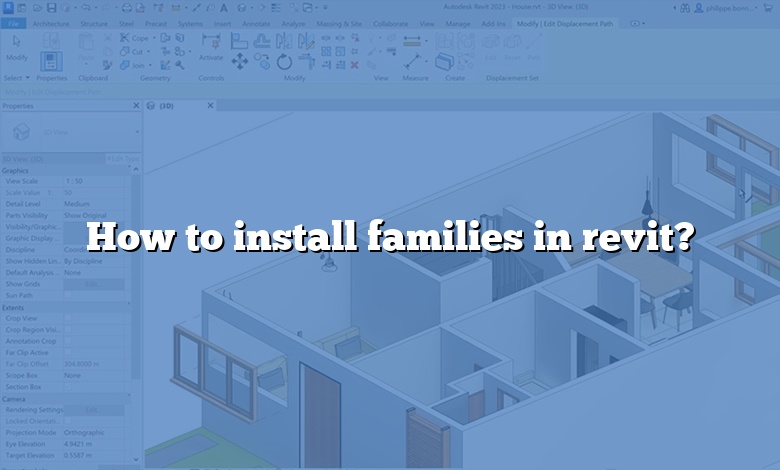Switch to the Massing & Site ribbon tab
This screenshot has width=780, height=470.
click(339, 24)
